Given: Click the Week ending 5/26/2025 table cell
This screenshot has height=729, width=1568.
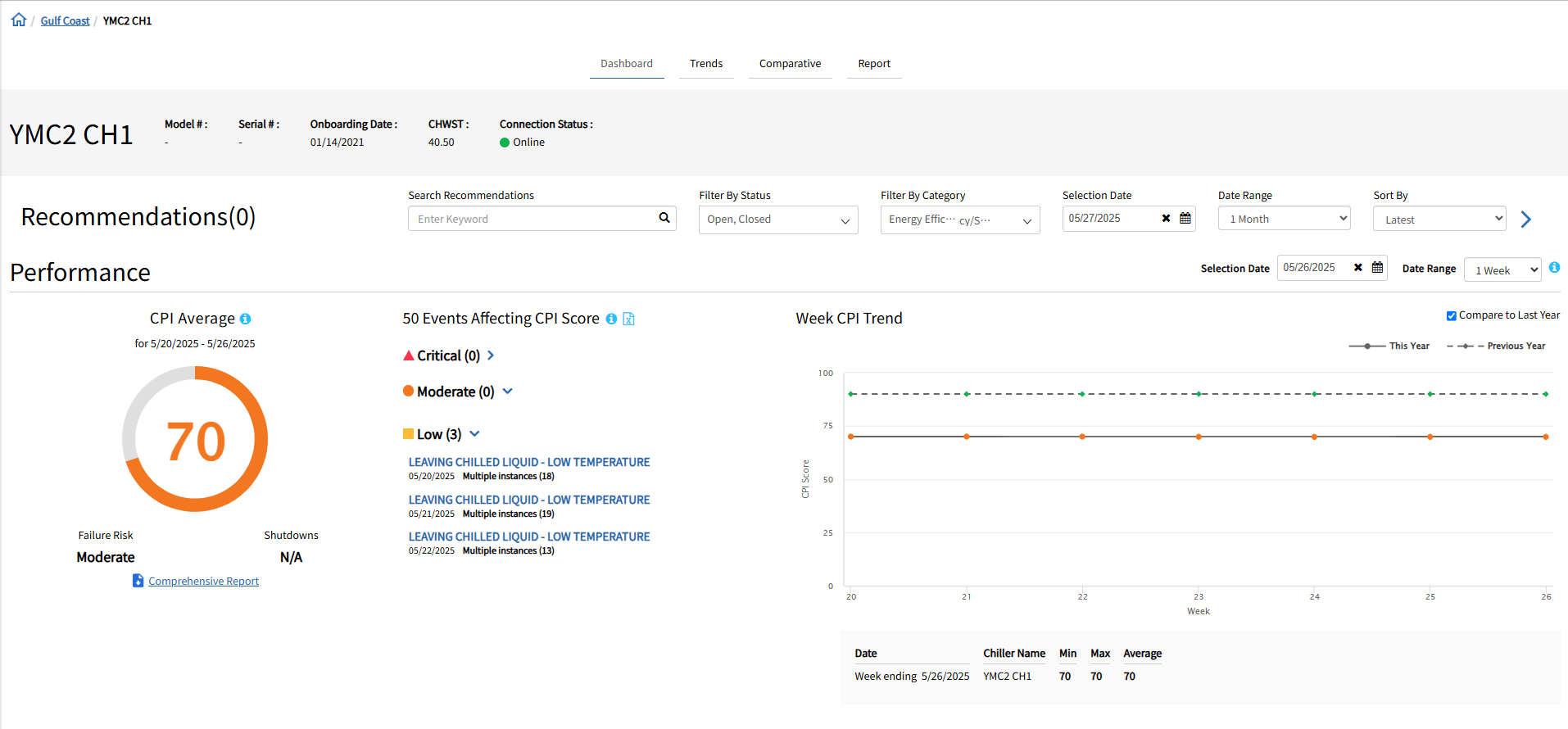Looking at the screenshot, I should click(x=912, y=677).
